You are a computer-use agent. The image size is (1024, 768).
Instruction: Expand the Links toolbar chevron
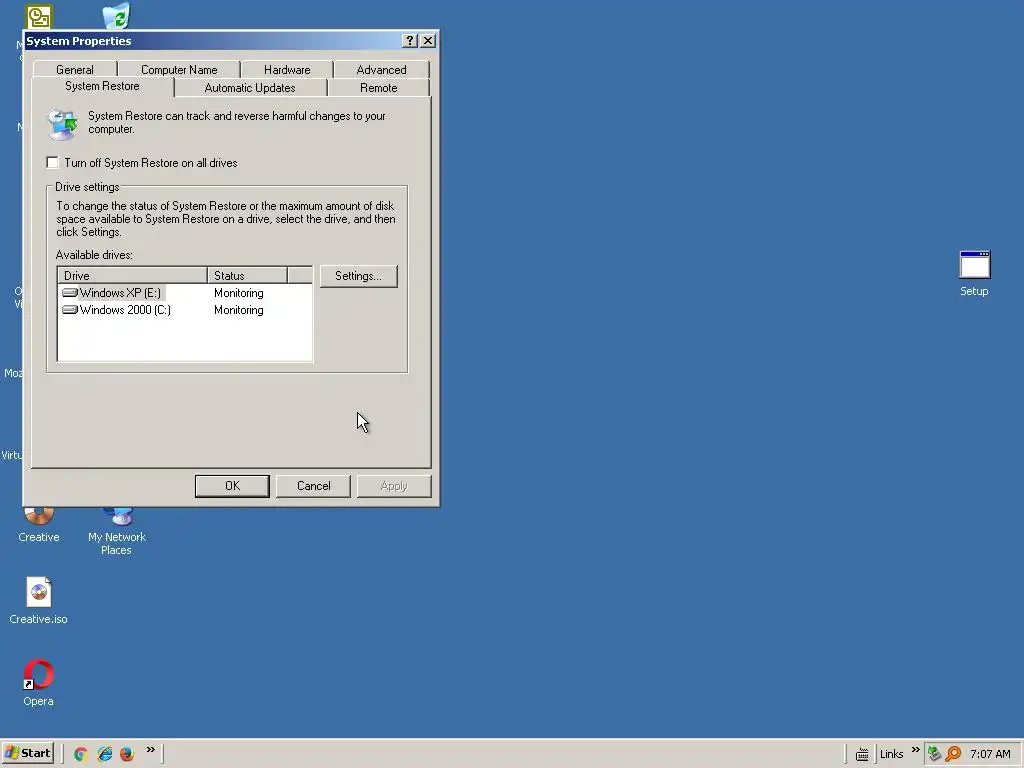915,750
